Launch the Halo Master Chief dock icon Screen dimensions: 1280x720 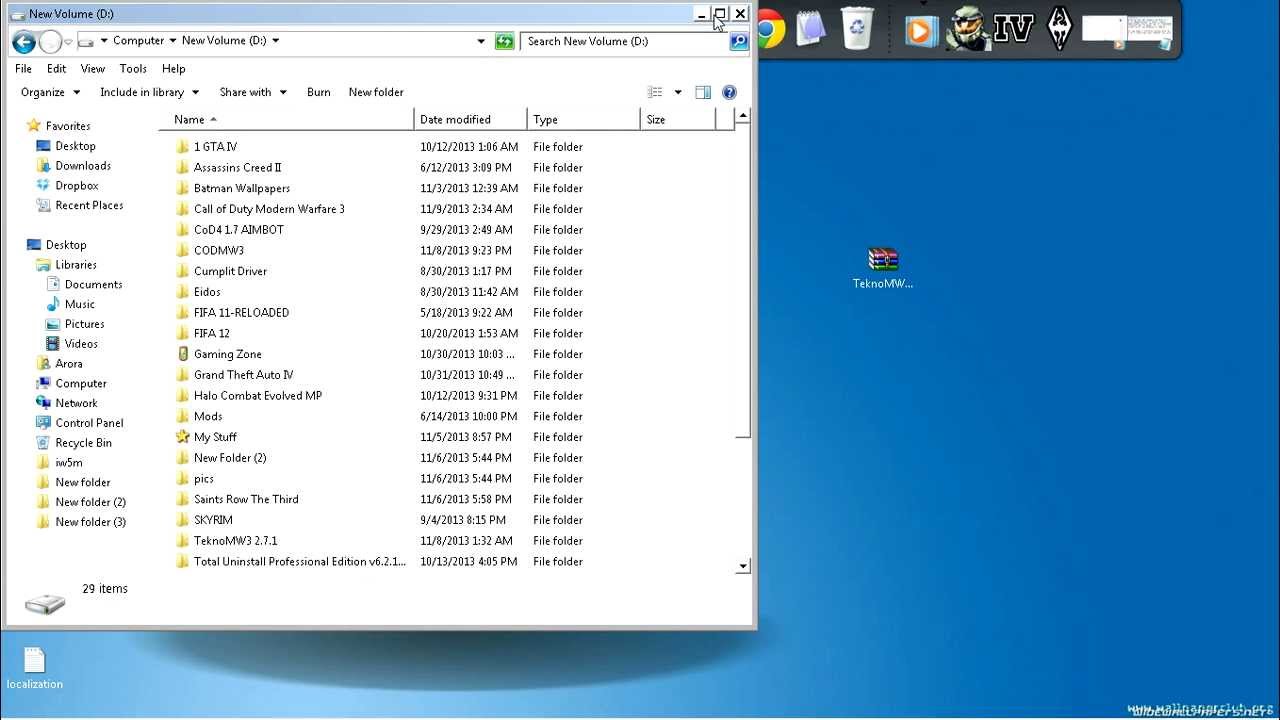point(967,28)
